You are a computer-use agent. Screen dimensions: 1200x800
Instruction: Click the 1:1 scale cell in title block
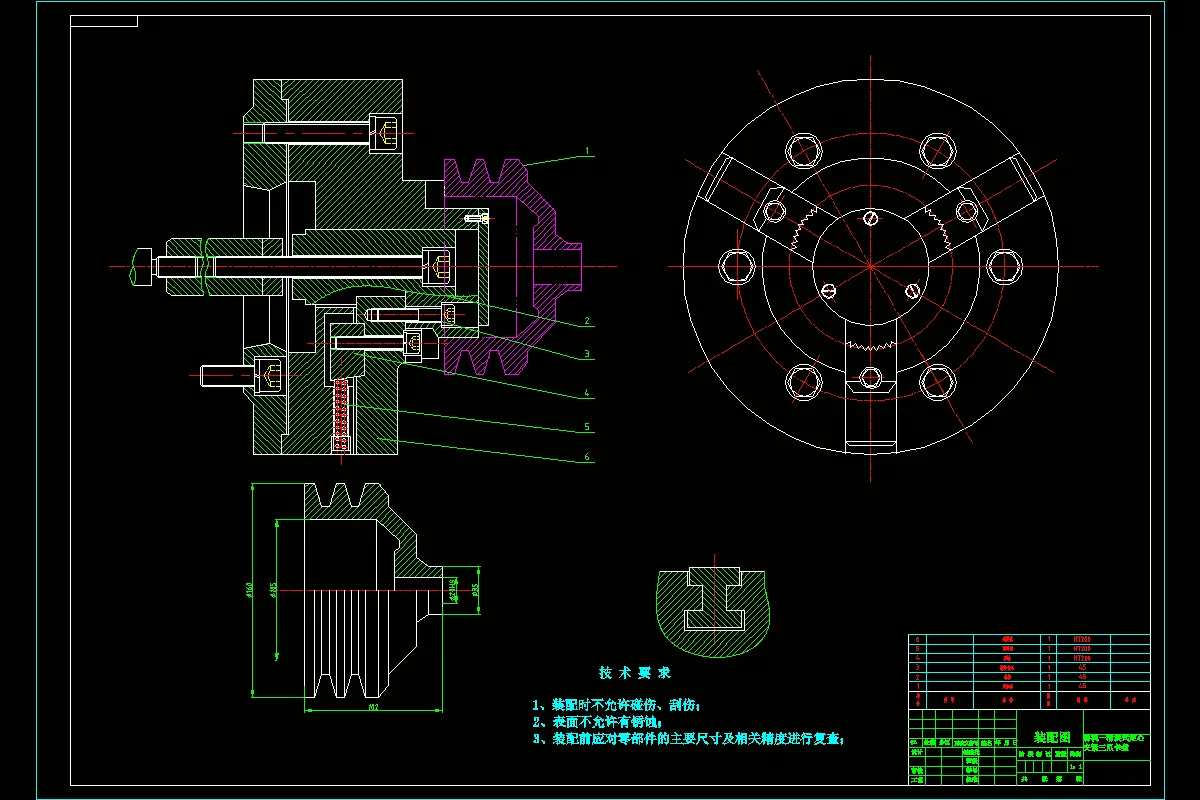[1075, 767]
